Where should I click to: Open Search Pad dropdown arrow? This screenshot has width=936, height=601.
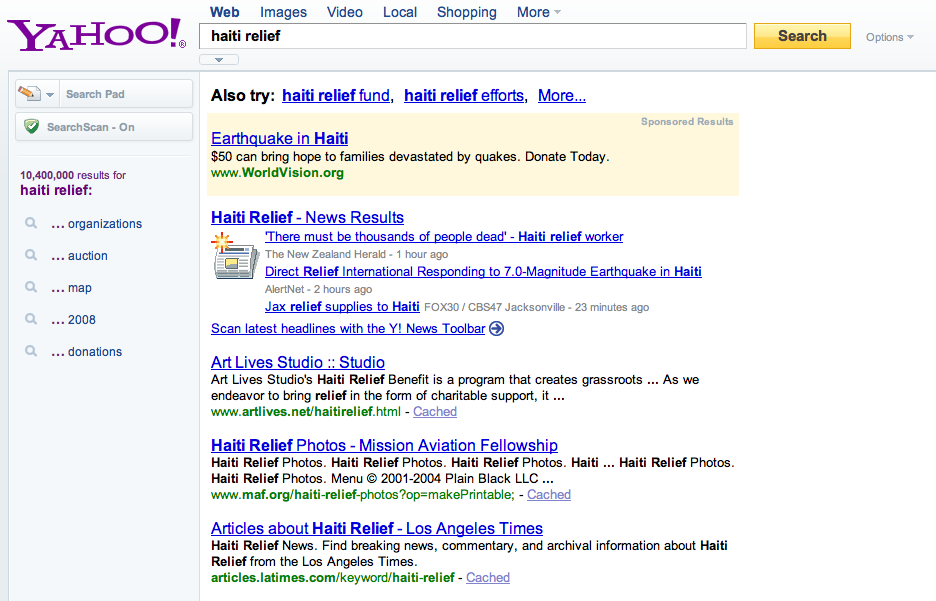(x=50, y=94)
